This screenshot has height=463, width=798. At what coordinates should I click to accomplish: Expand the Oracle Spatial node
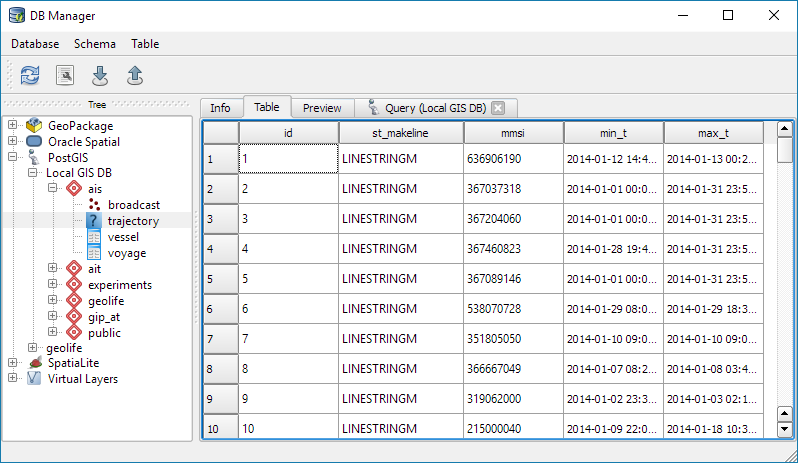click(x=12, y=142)
